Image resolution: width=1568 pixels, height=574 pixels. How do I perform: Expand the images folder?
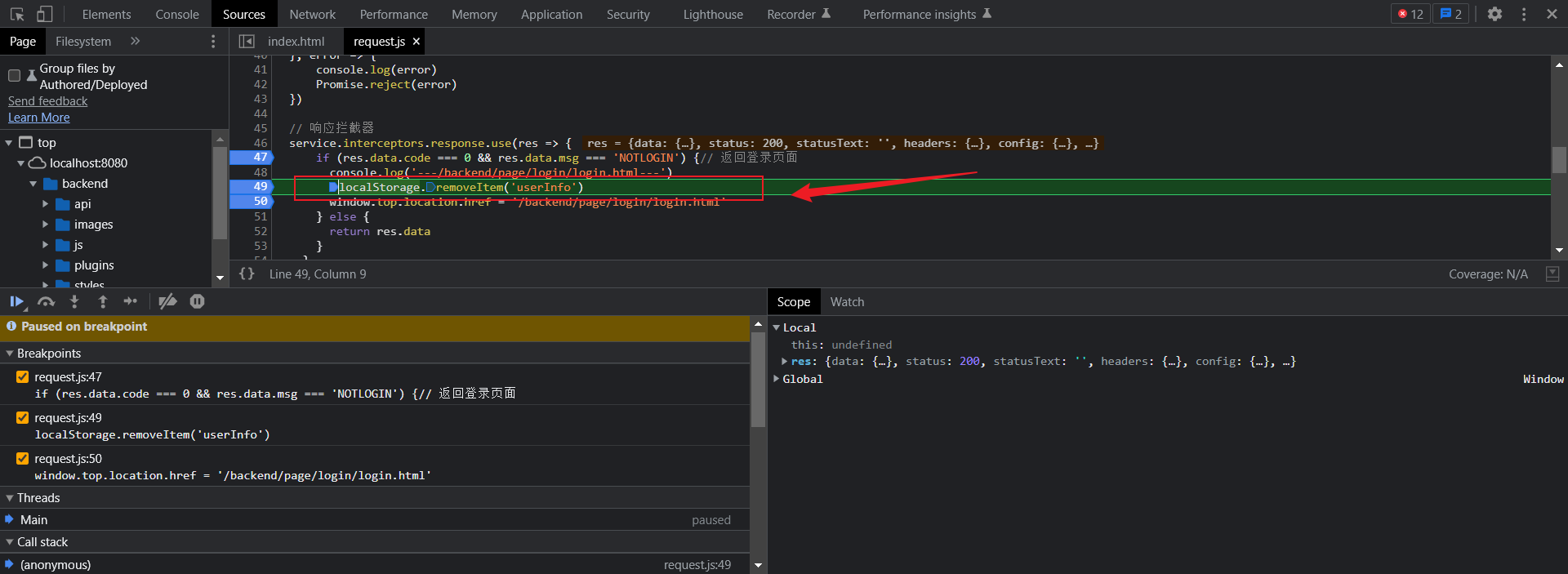[46, 225]
